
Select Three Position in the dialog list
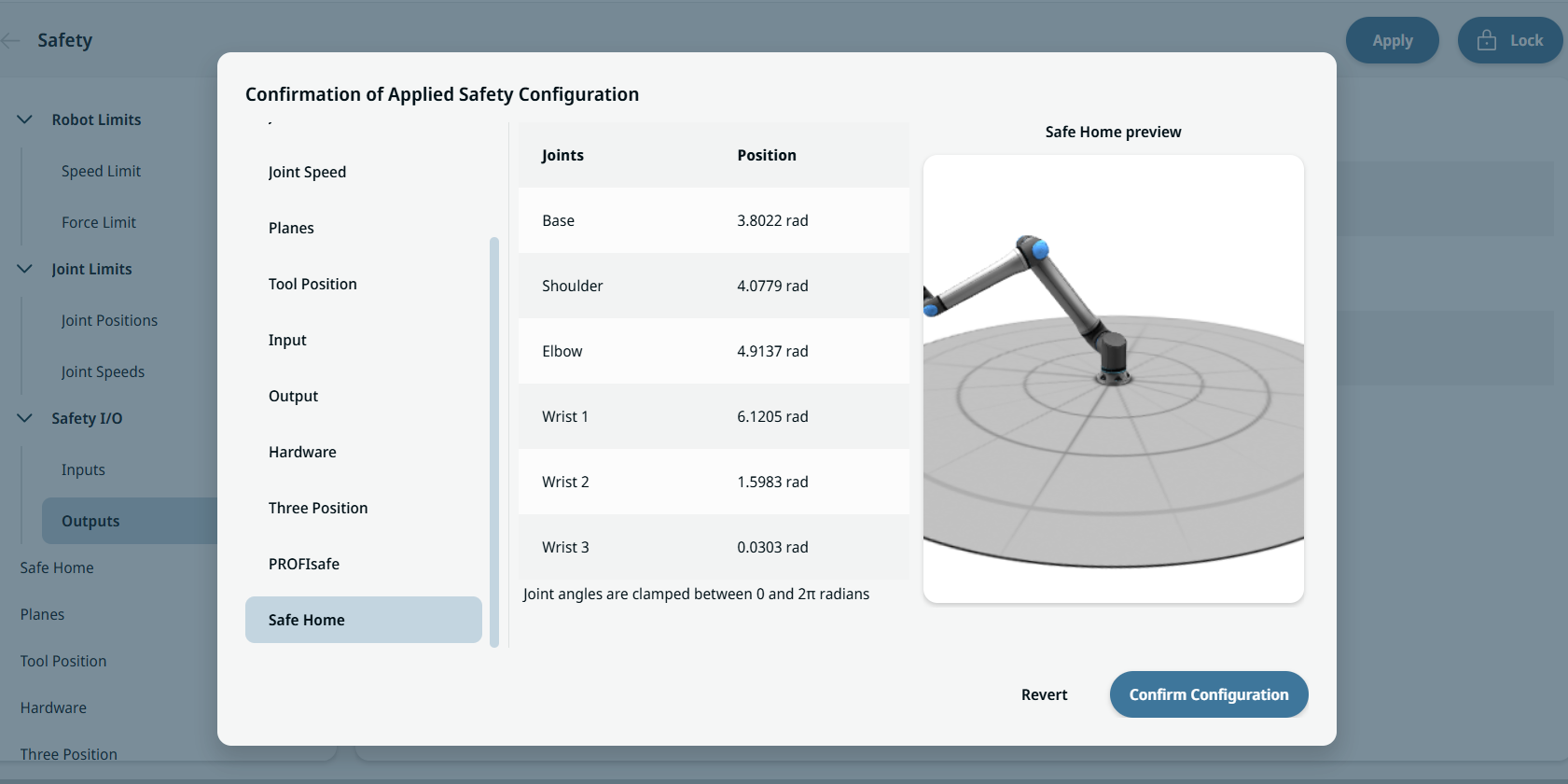pyautogui.click(x=318, y=508)
